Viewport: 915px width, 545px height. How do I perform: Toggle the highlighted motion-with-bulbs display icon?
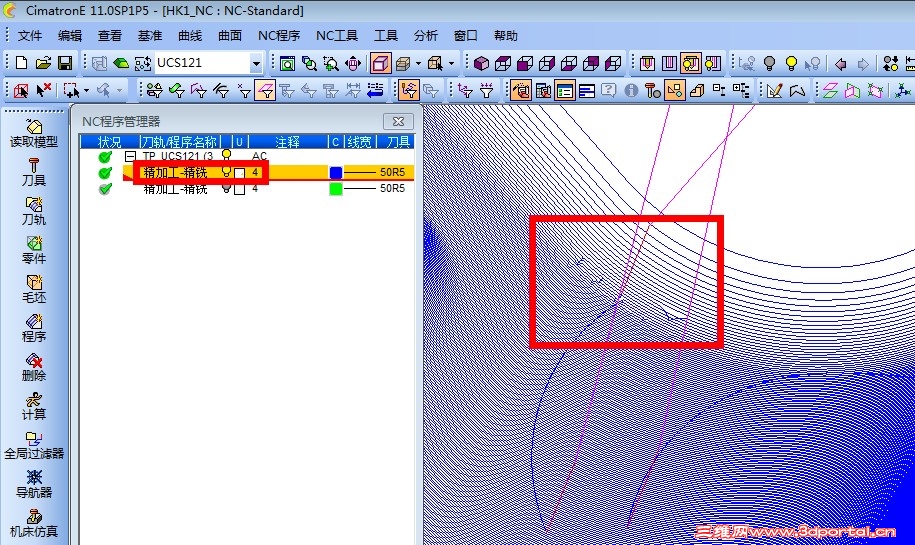(691, 63)
